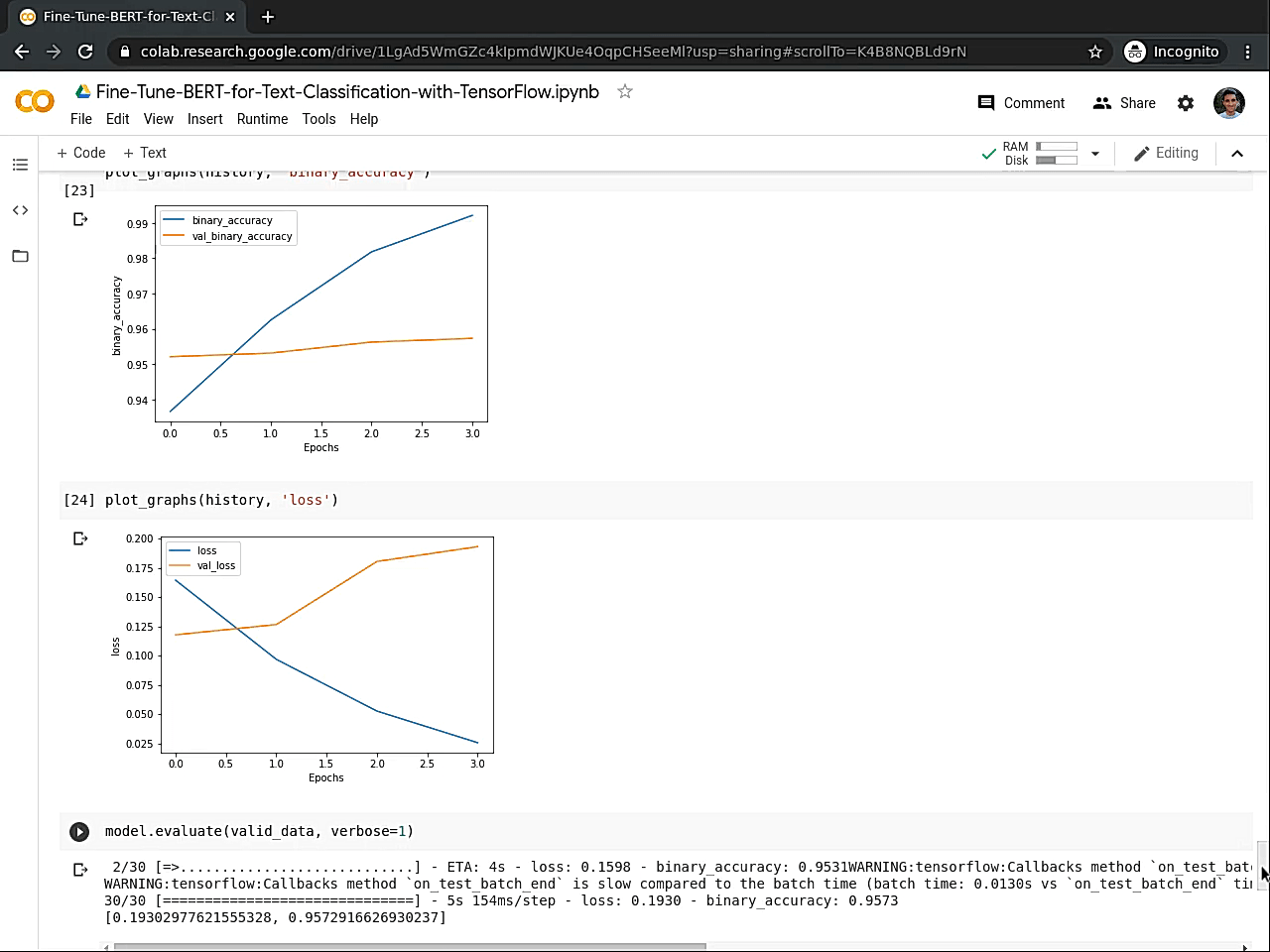
Task: Open the code snippets panel
Action: click(x=20, y=210)
